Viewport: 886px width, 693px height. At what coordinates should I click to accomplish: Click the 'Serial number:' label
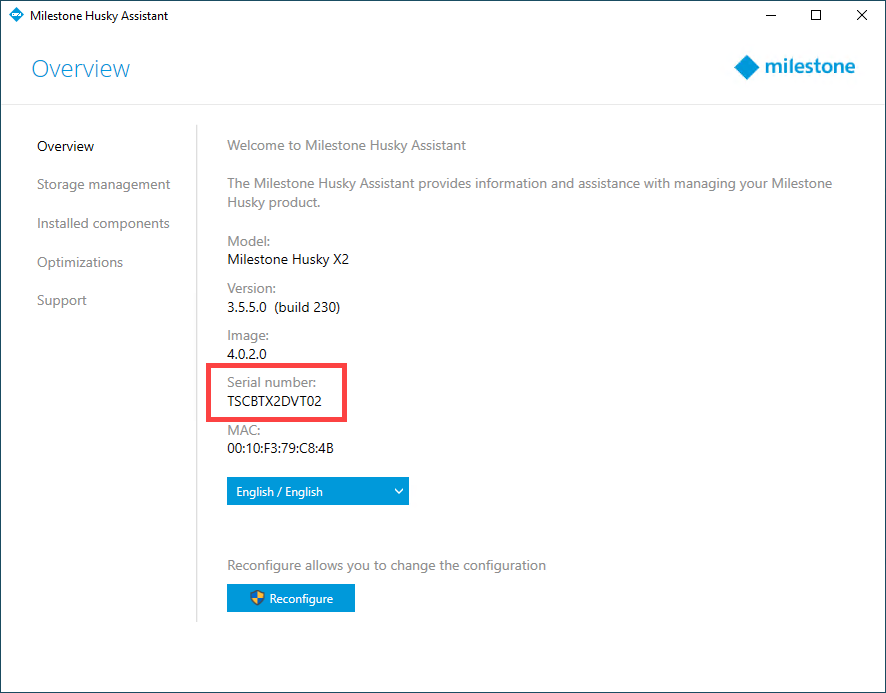click(272, 382)
